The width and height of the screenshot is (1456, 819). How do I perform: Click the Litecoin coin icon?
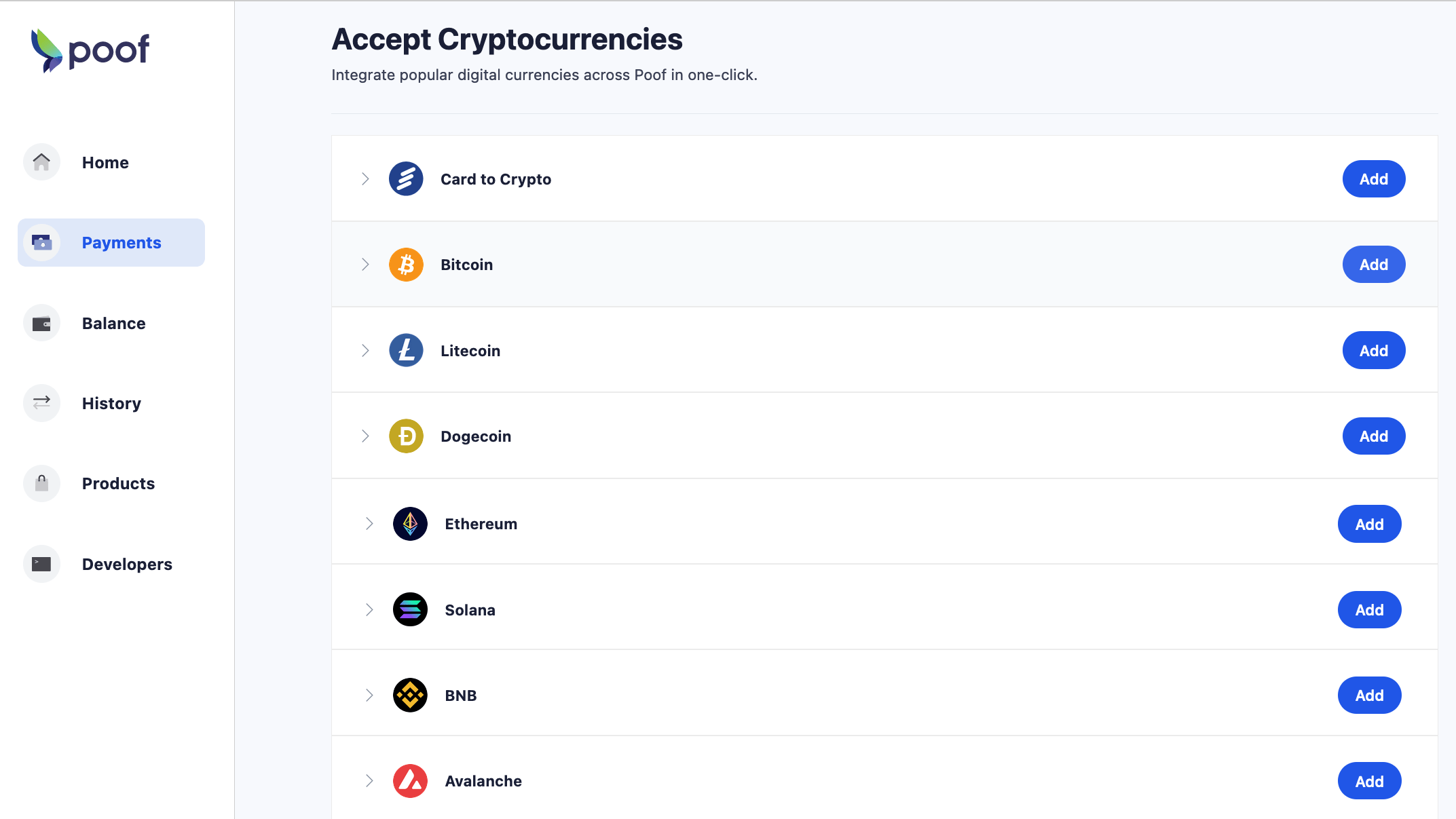click(406, 351)
